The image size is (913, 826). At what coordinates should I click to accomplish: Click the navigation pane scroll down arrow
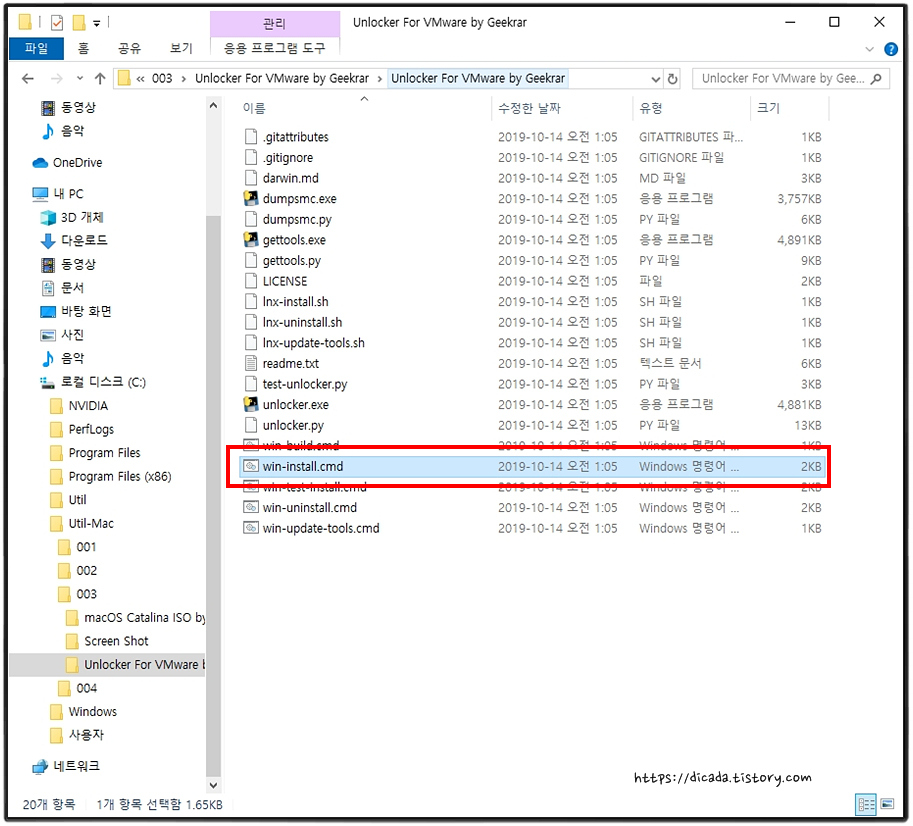[x=213, y=785]
